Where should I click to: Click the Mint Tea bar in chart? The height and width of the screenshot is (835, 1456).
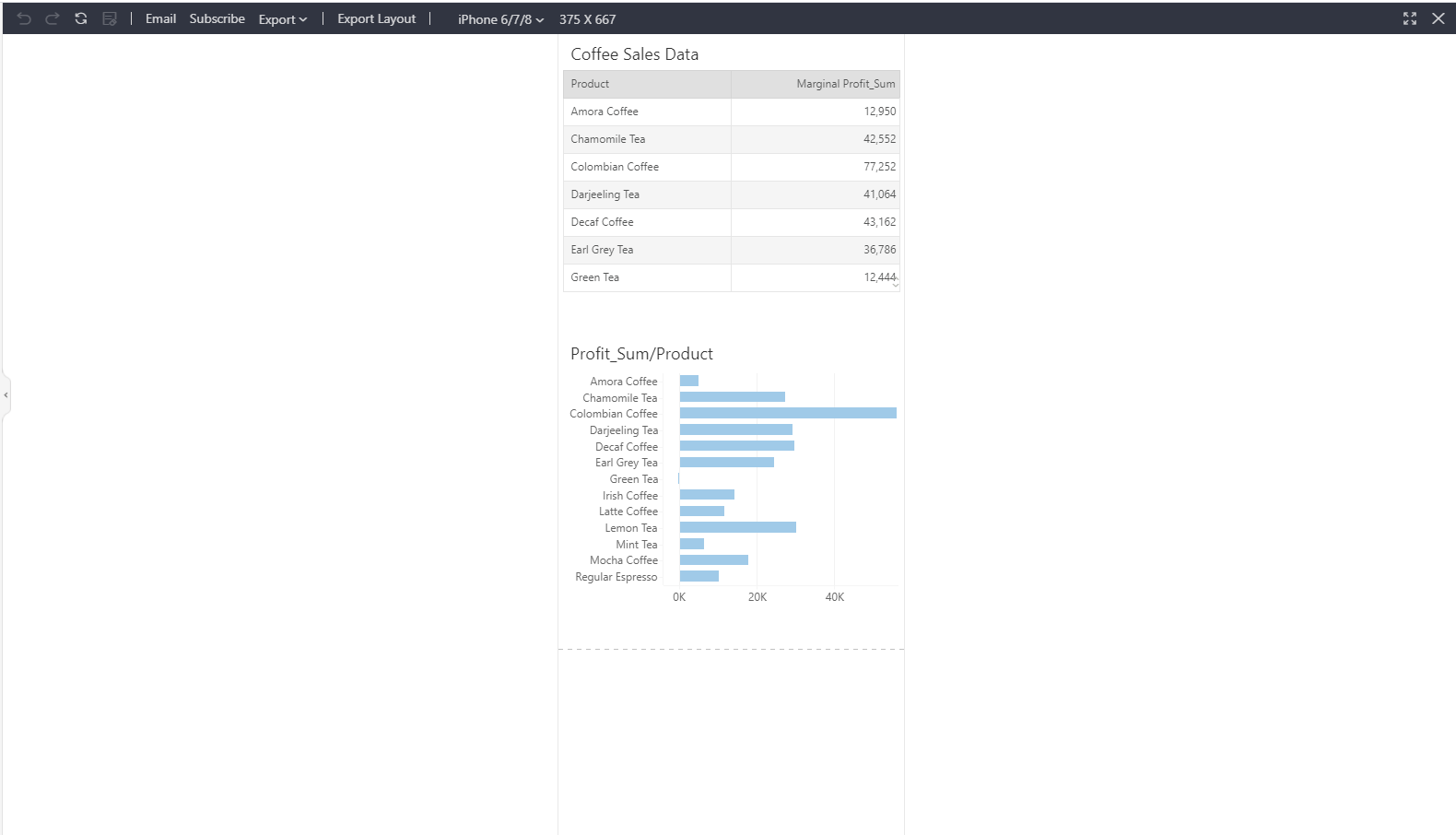click(692, 544)
